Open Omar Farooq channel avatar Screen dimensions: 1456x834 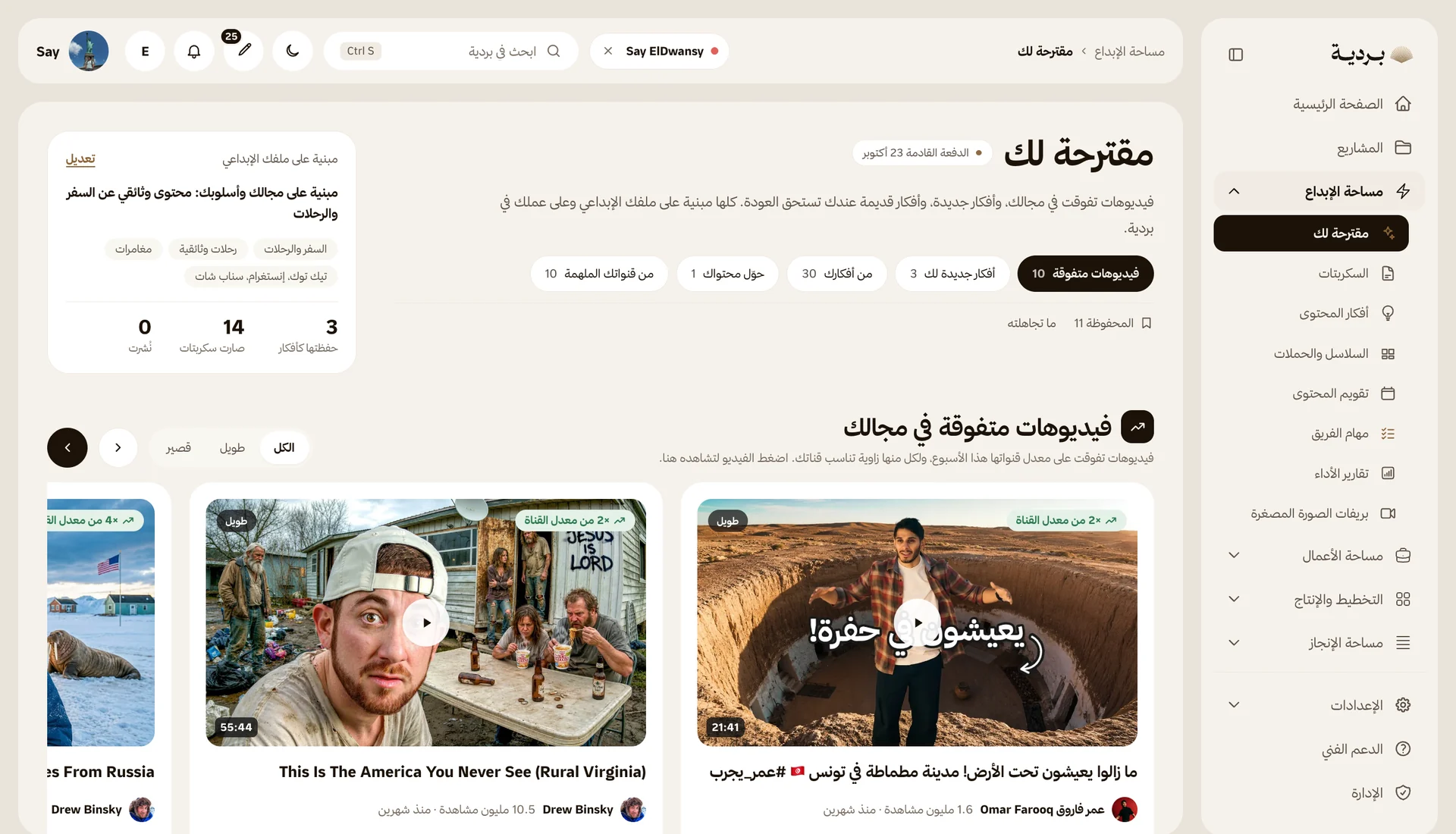1125,810
